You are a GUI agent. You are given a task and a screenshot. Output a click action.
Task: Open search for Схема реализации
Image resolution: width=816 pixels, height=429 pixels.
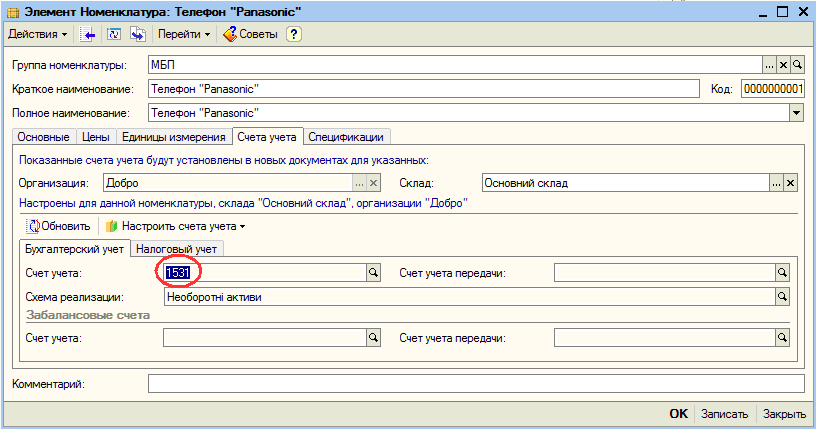(x=782, y=297)
